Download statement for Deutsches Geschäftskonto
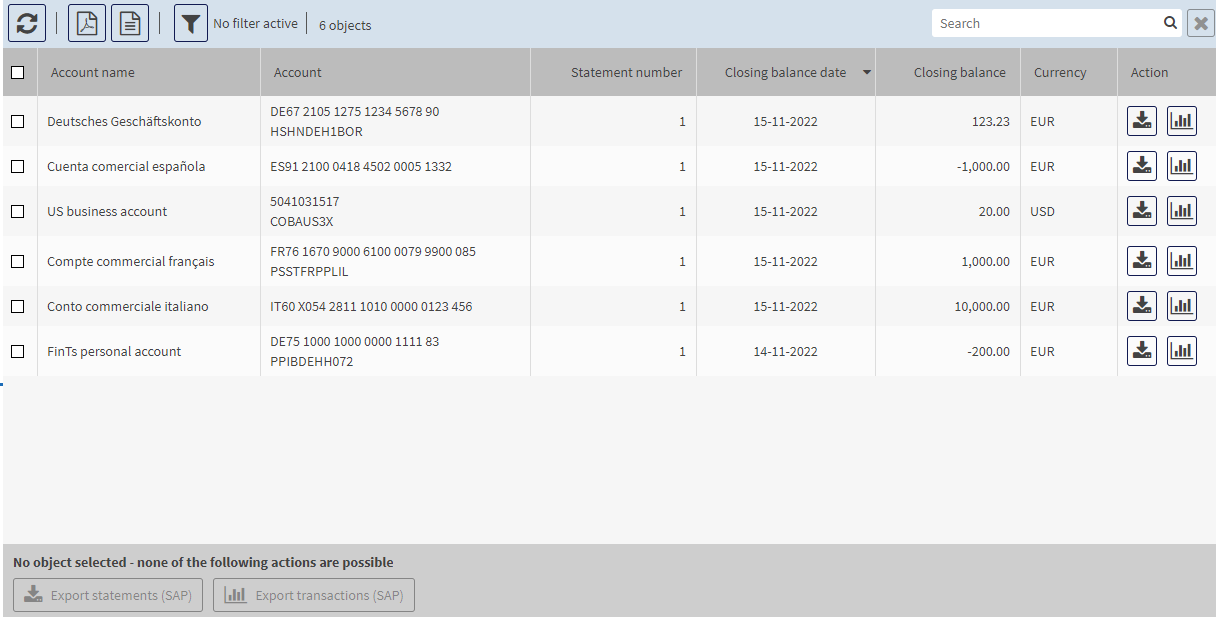Screen dimensions: 1216x617 pyautogui.click(x=1142, y=121)
